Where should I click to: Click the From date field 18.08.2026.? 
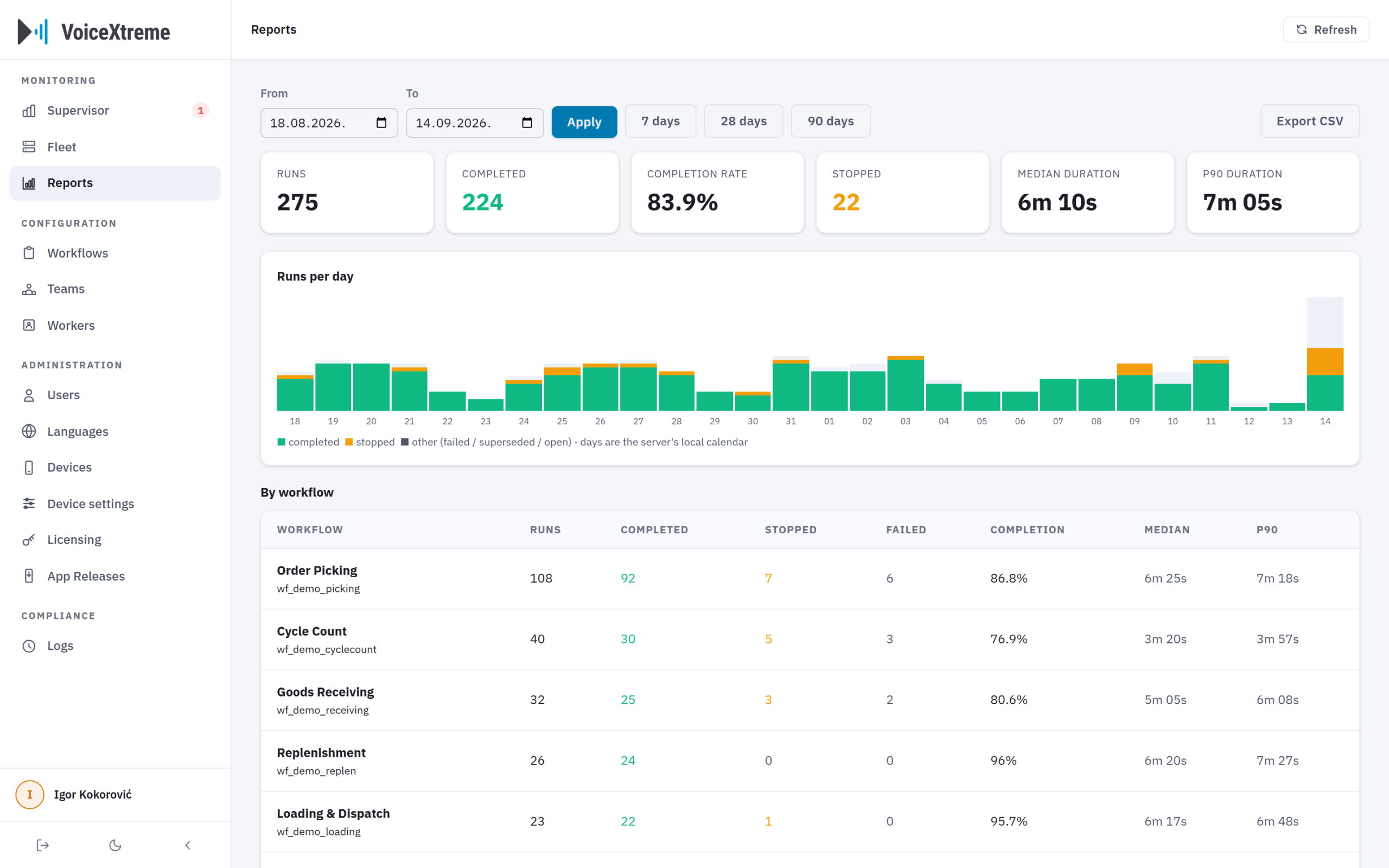[x=329, y=123]
